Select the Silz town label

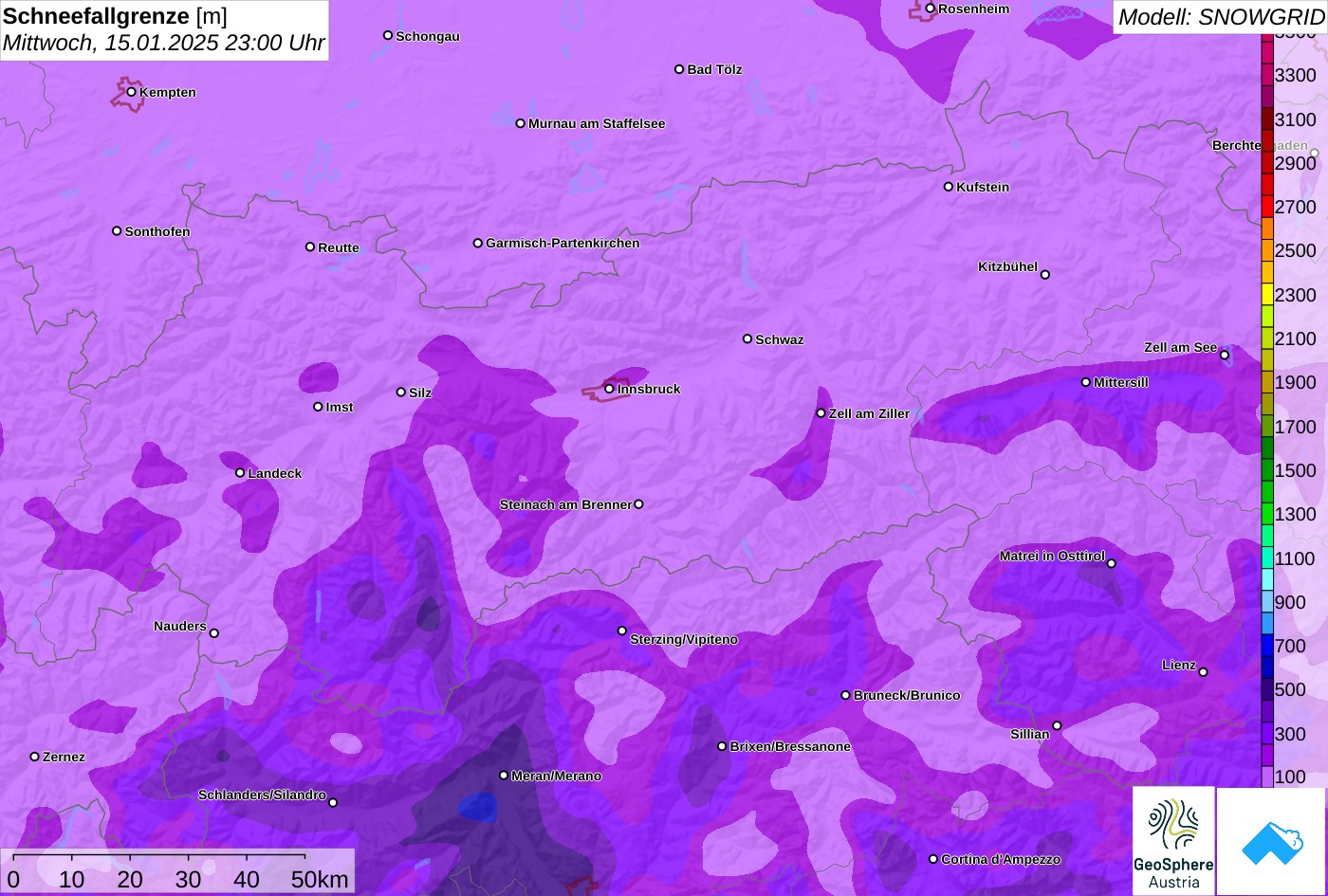[x=420, y=393]
